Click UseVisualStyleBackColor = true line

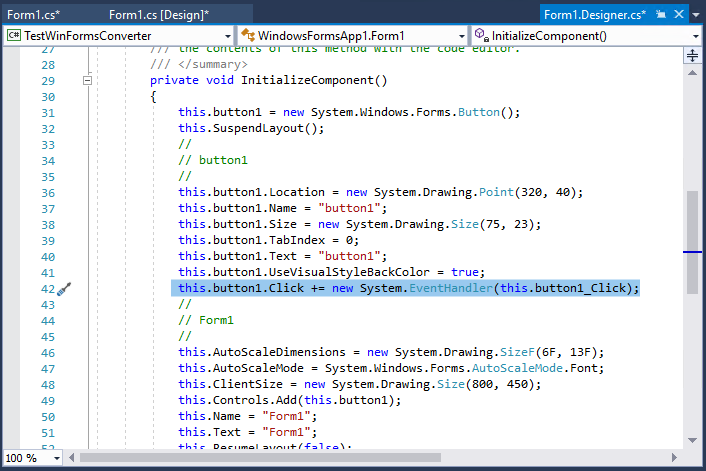(x=331, y=272)
